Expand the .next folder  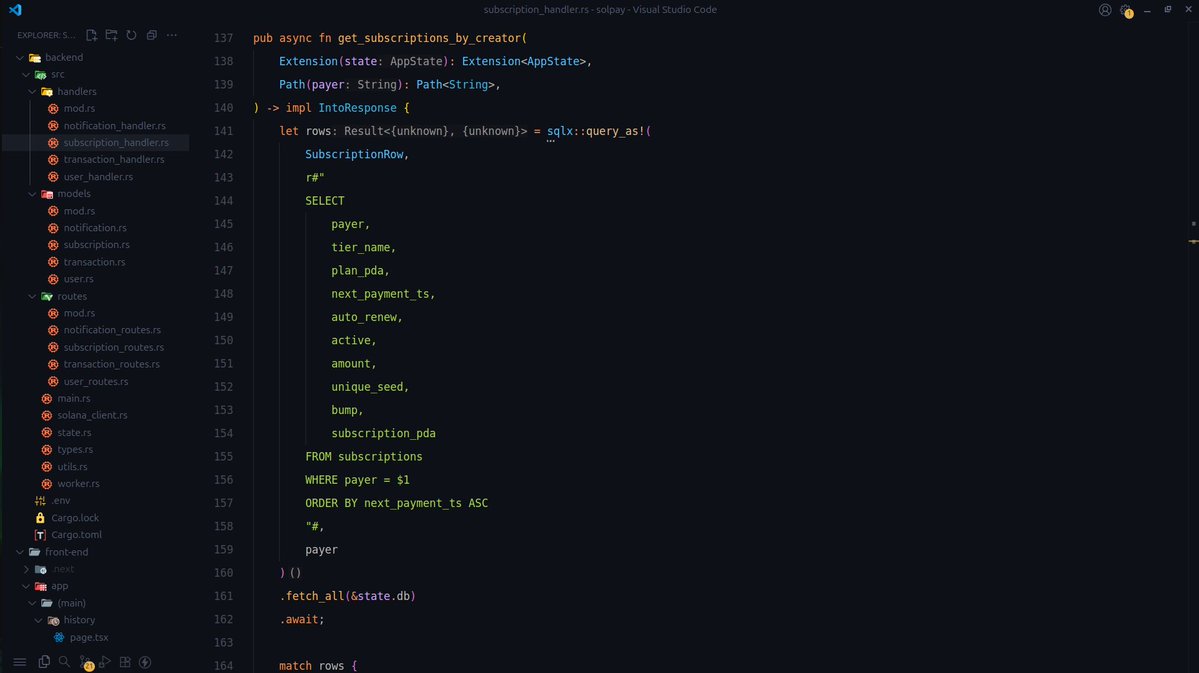coord(26,569)
